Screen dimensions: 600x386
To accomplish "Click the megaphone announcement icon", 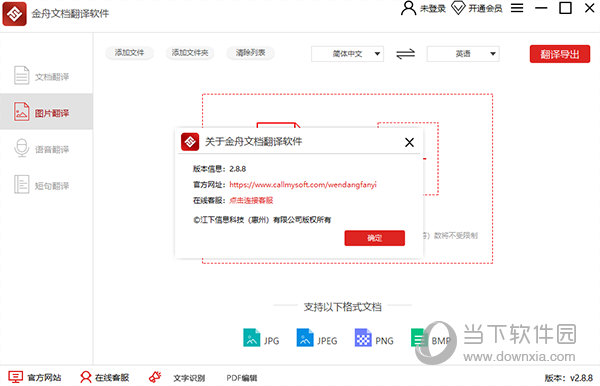I will pyautogui.click(x=155, y=377).
